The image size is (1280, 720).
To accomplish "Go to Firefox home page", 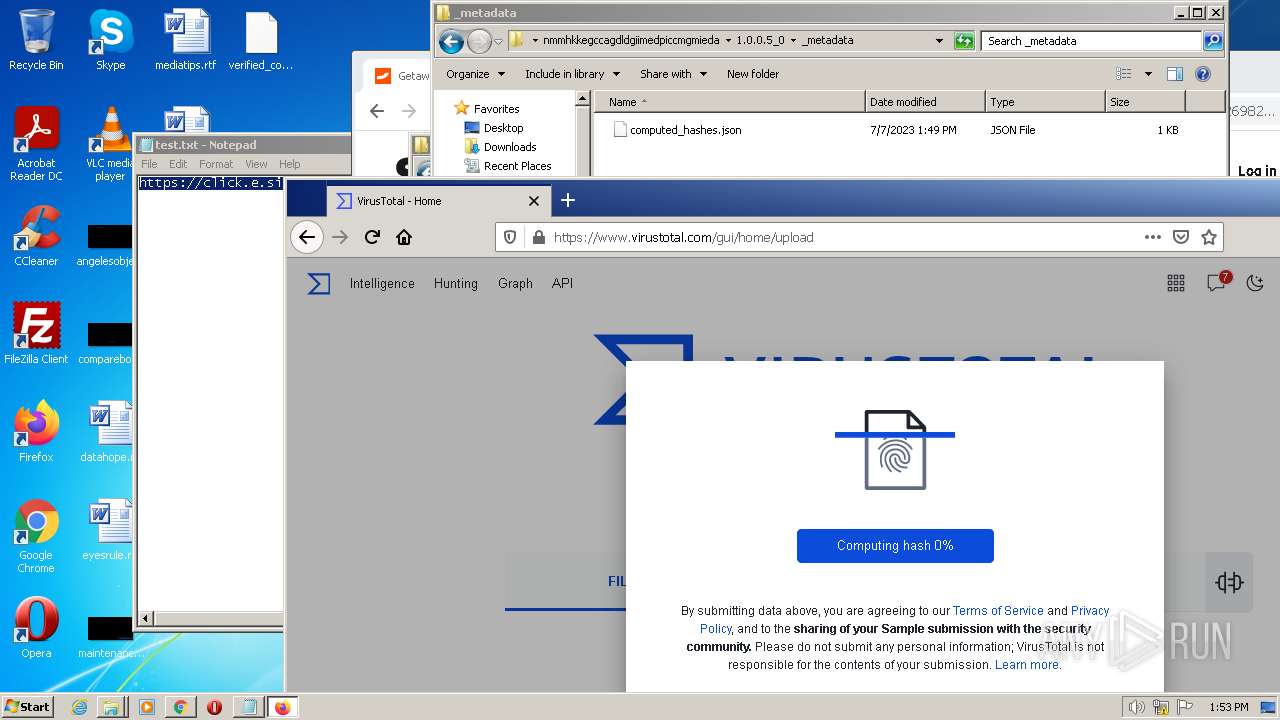I will 404,237.
